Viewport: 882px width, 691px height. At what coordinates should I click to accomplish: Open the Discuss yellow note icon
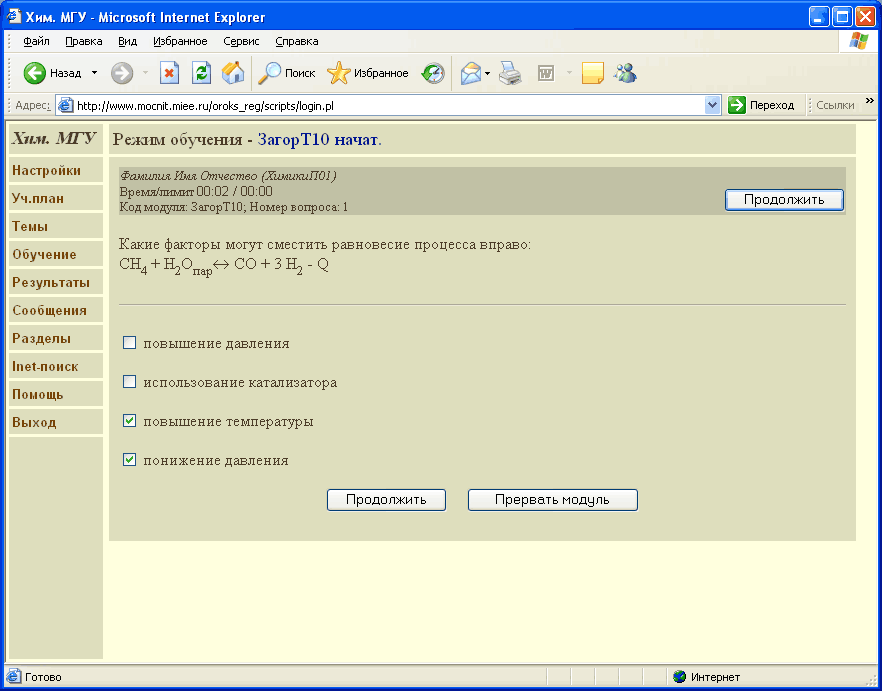pos(592,73)
